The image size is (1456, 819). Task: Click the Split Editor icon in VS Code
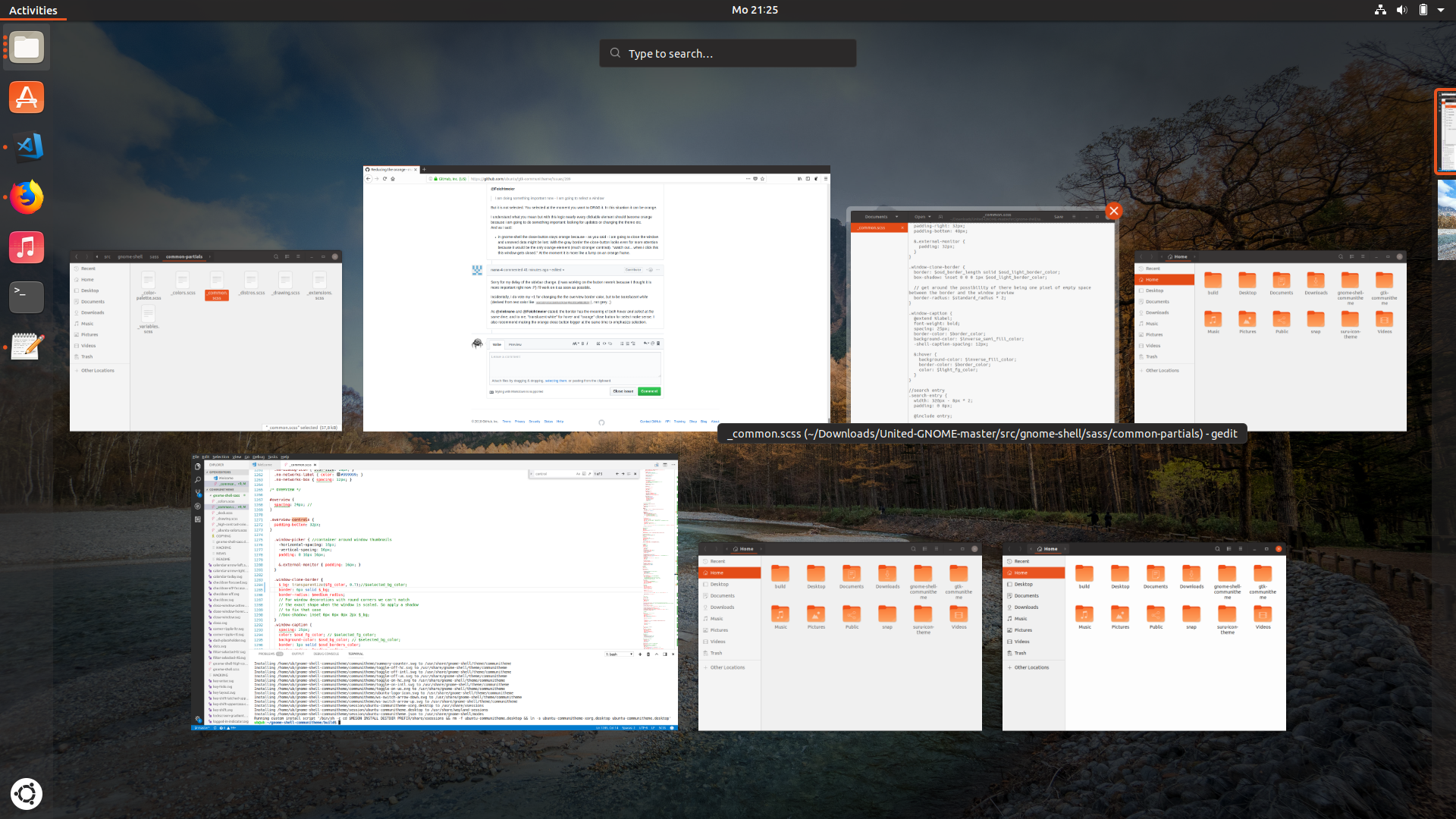(x=664, y=466)
